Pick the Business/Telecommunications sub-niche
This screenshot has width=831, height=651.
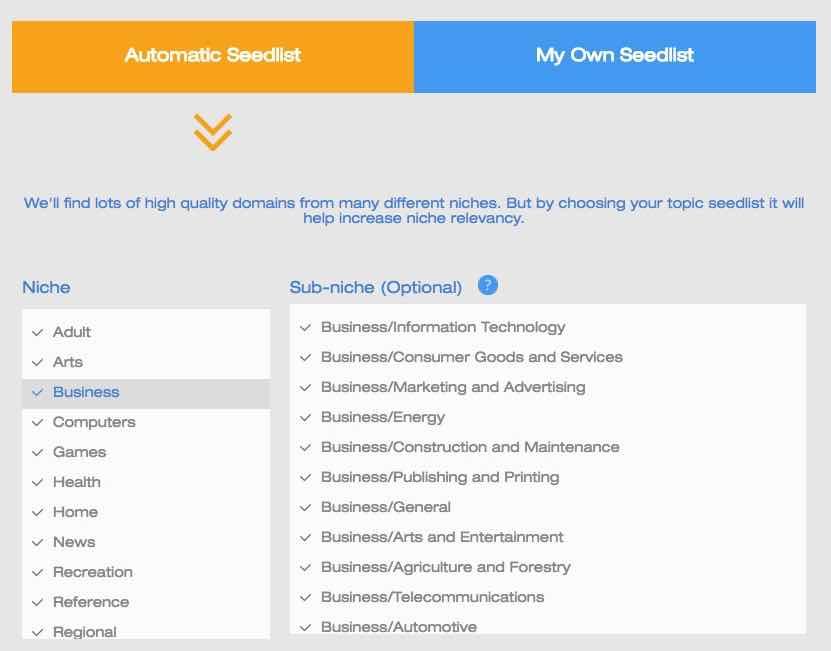click(432, 597)
